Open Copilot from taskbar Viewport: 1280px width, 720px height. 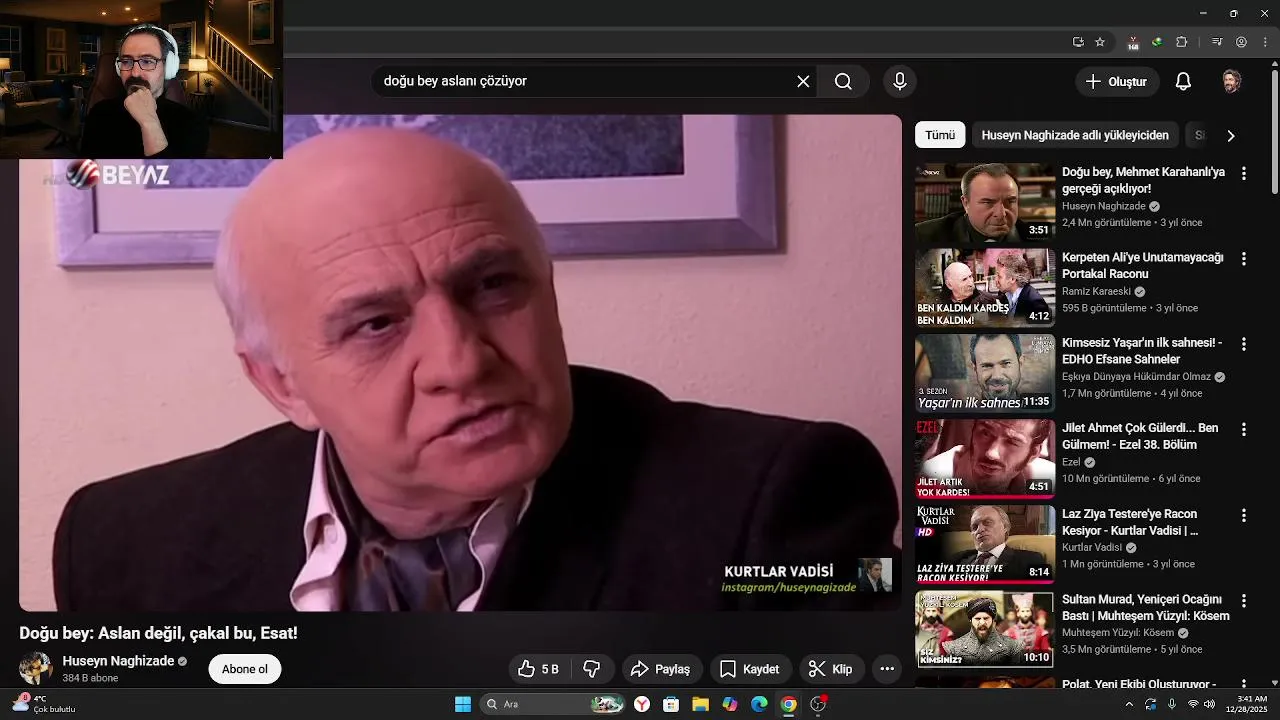coord(730,704)
